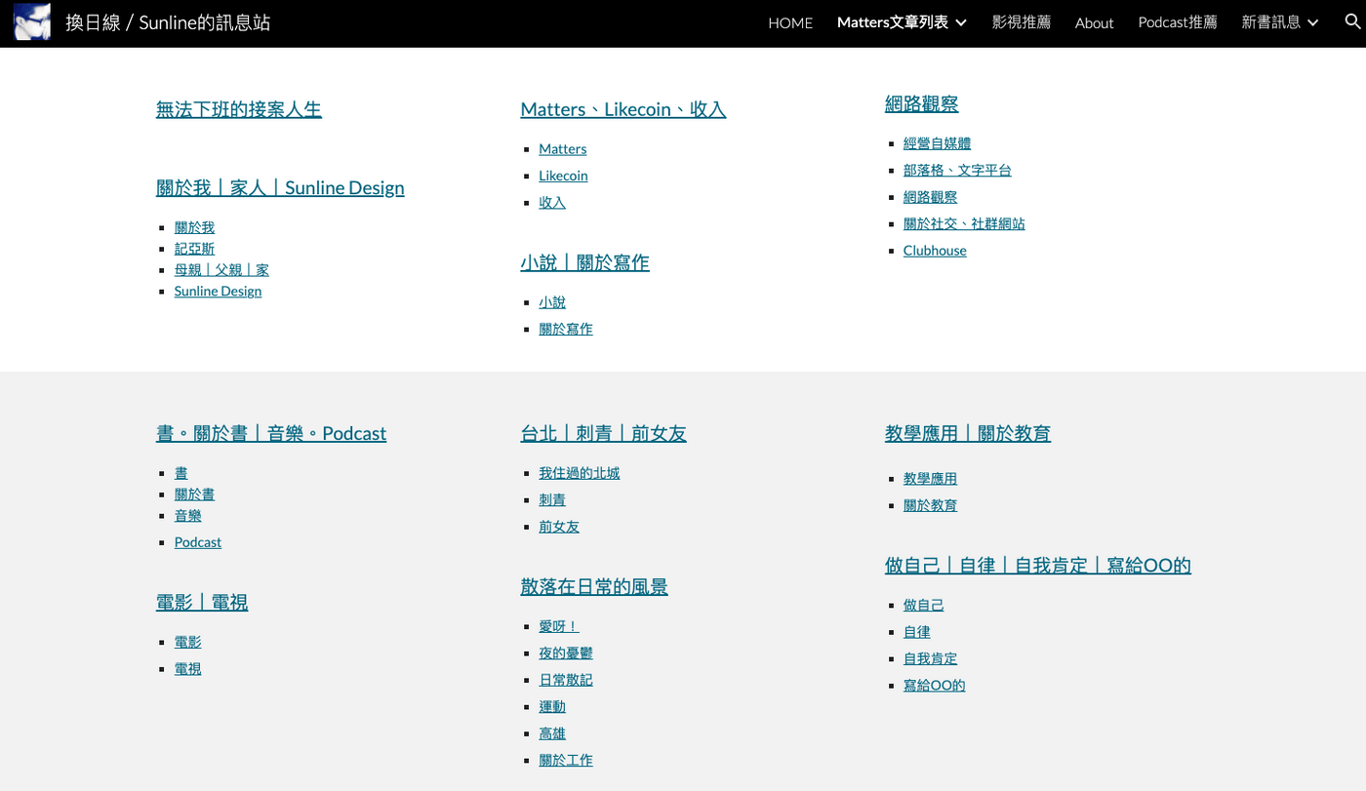Go to the HOME menu item
Image resolution: width=1366 pixels, height=791 pixels.
pyautogui.click(x=790, y=22)
